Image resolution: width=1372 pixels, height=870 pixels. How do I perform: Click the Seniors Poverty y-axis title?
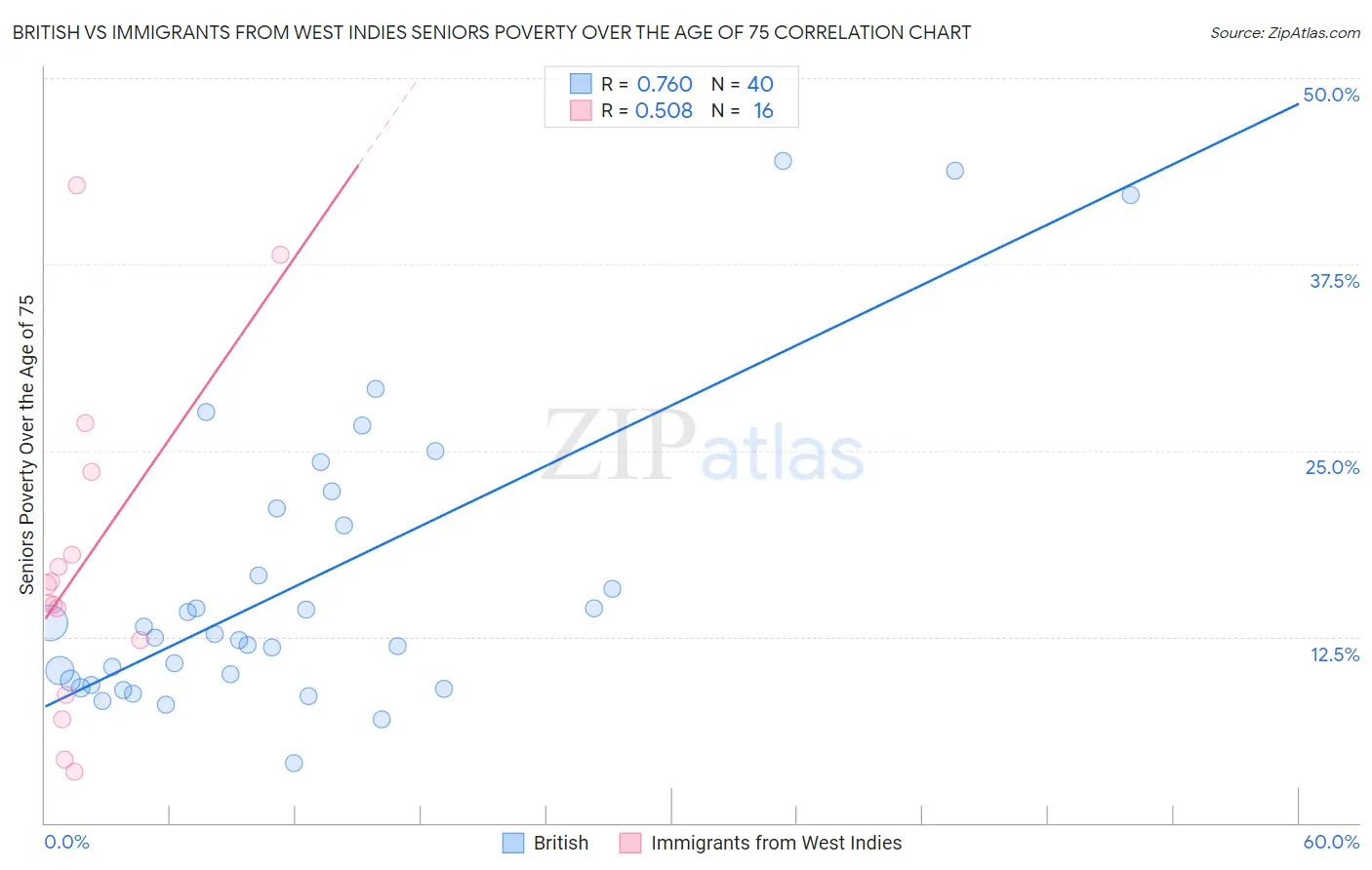26,444
